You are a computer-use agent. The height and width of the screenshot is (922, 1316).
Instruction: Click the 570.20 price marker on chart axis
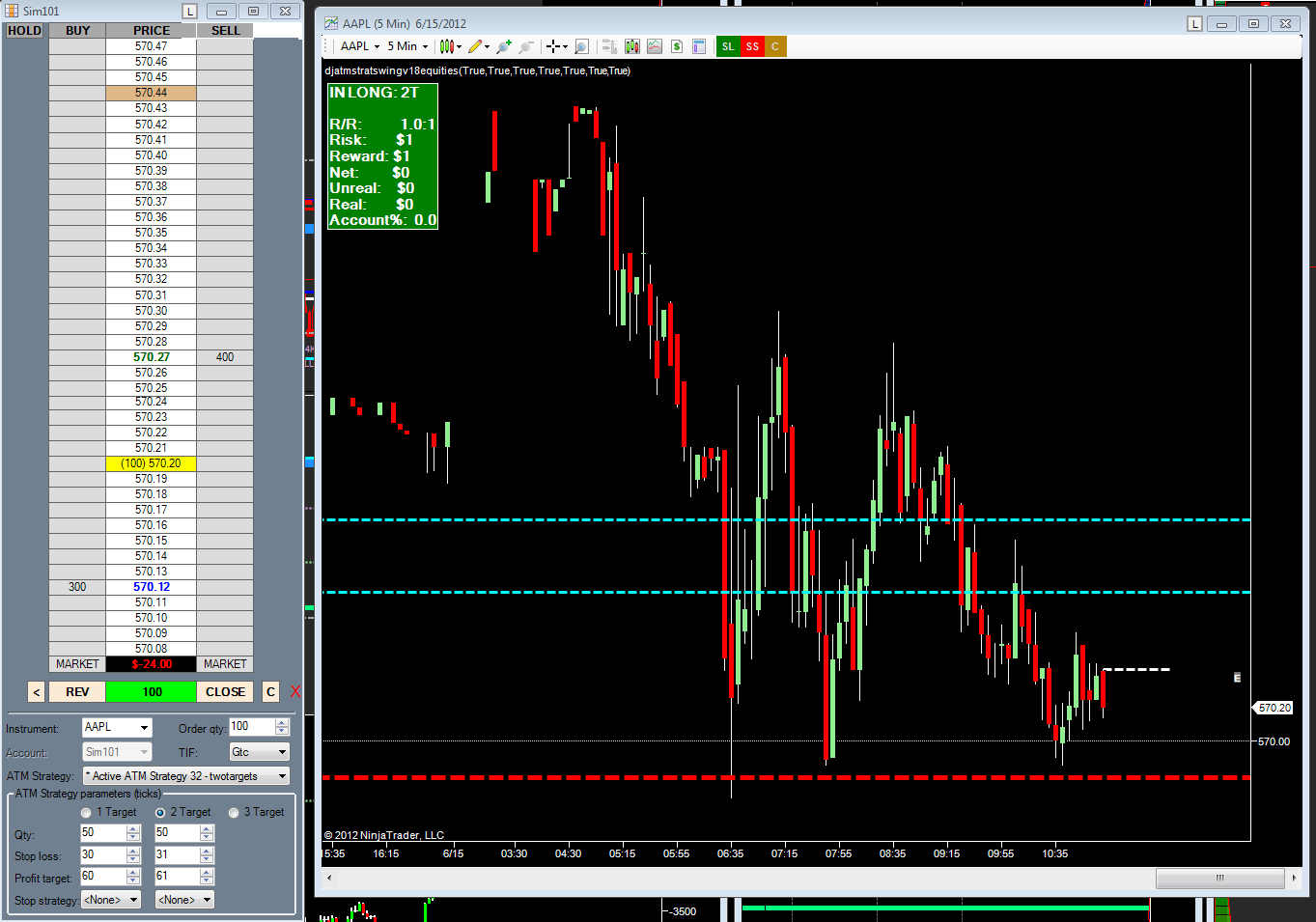pyautogui.click(x=1274, y=708)
